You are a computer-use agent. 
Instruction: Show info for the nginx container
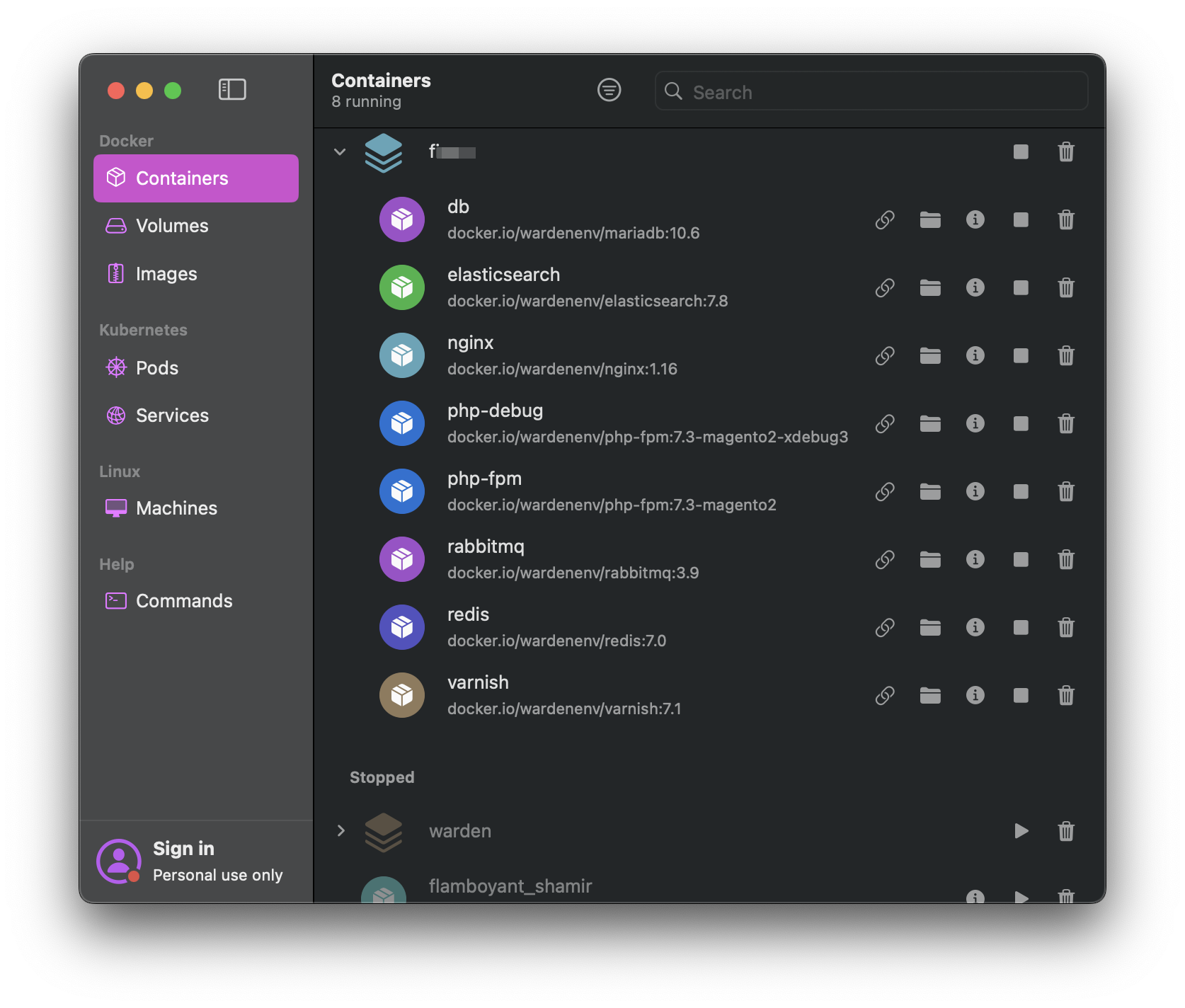975,355
